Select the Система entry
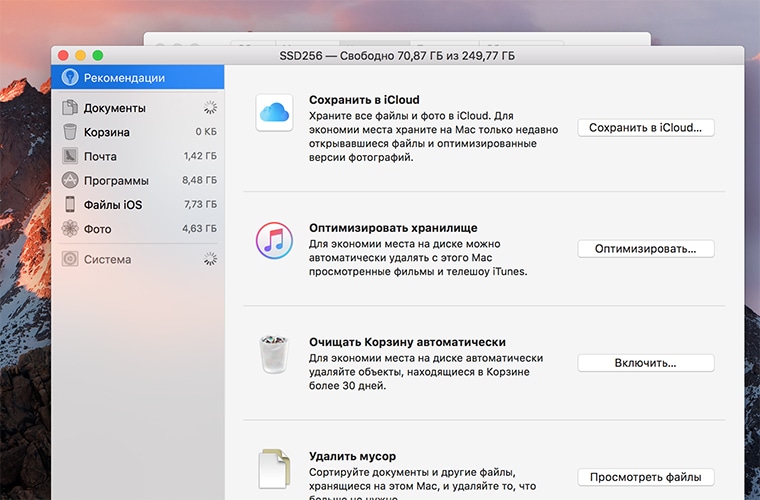This screenshot has width=760, height=500. tap(138, 259)
